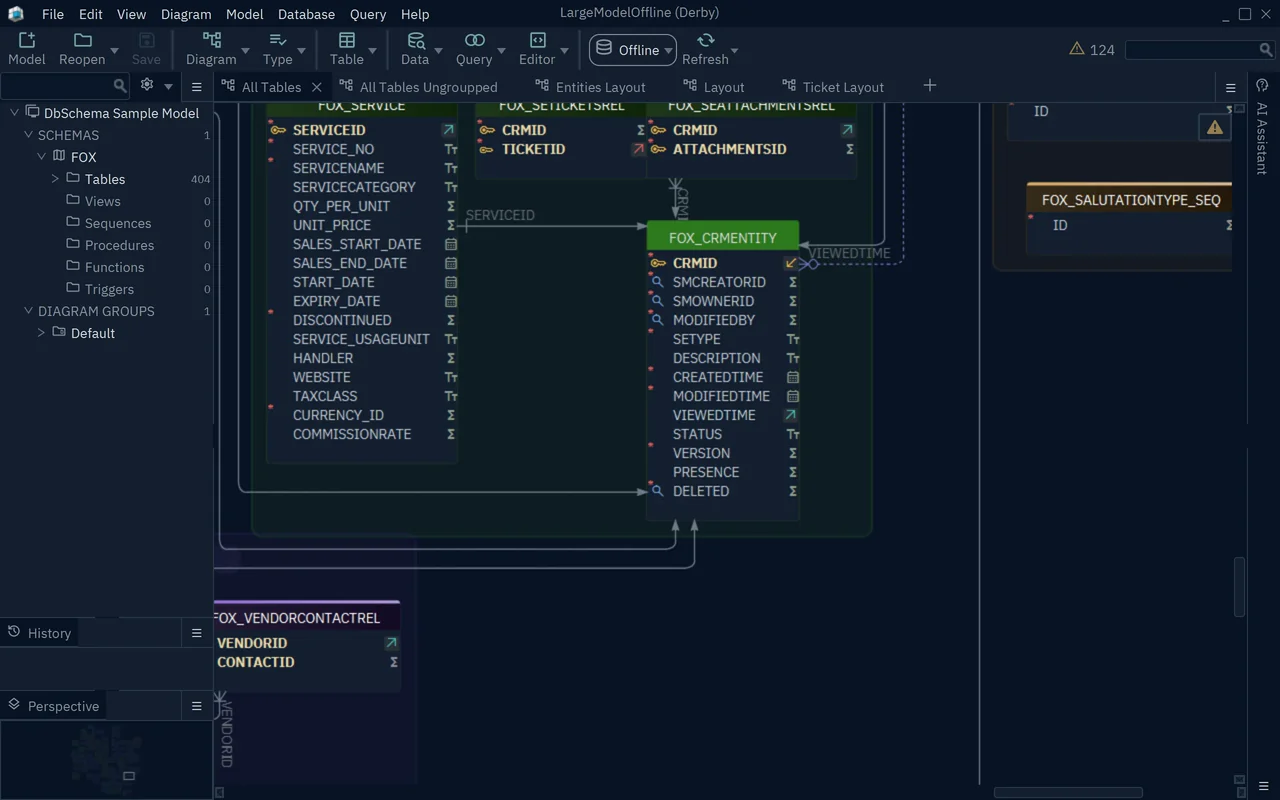The height and width of the screenshot is (800, 1280).
Task: Collapse the FOX schema node
Action: tap(41, 157)
